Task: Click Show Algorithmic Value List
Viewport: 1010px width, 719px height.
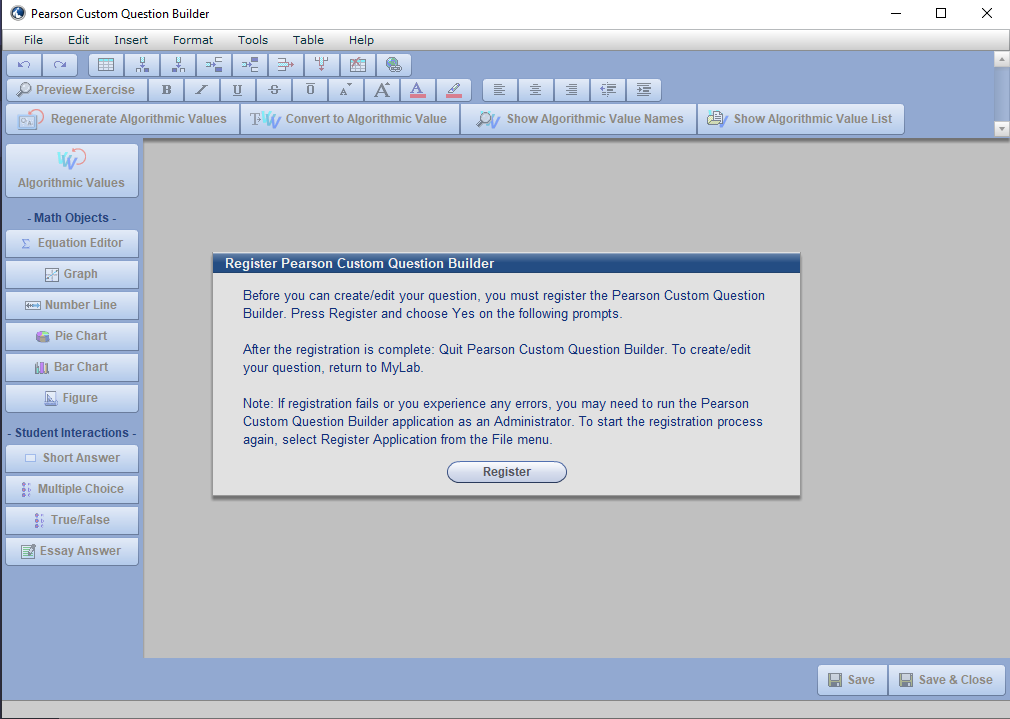Action: (800, 119)
